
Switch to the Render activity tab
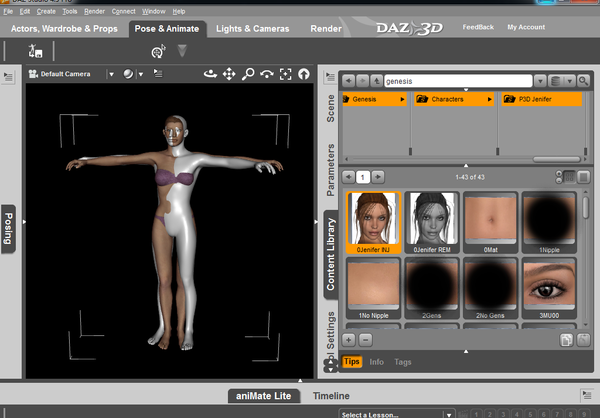(x=326, y=29)
